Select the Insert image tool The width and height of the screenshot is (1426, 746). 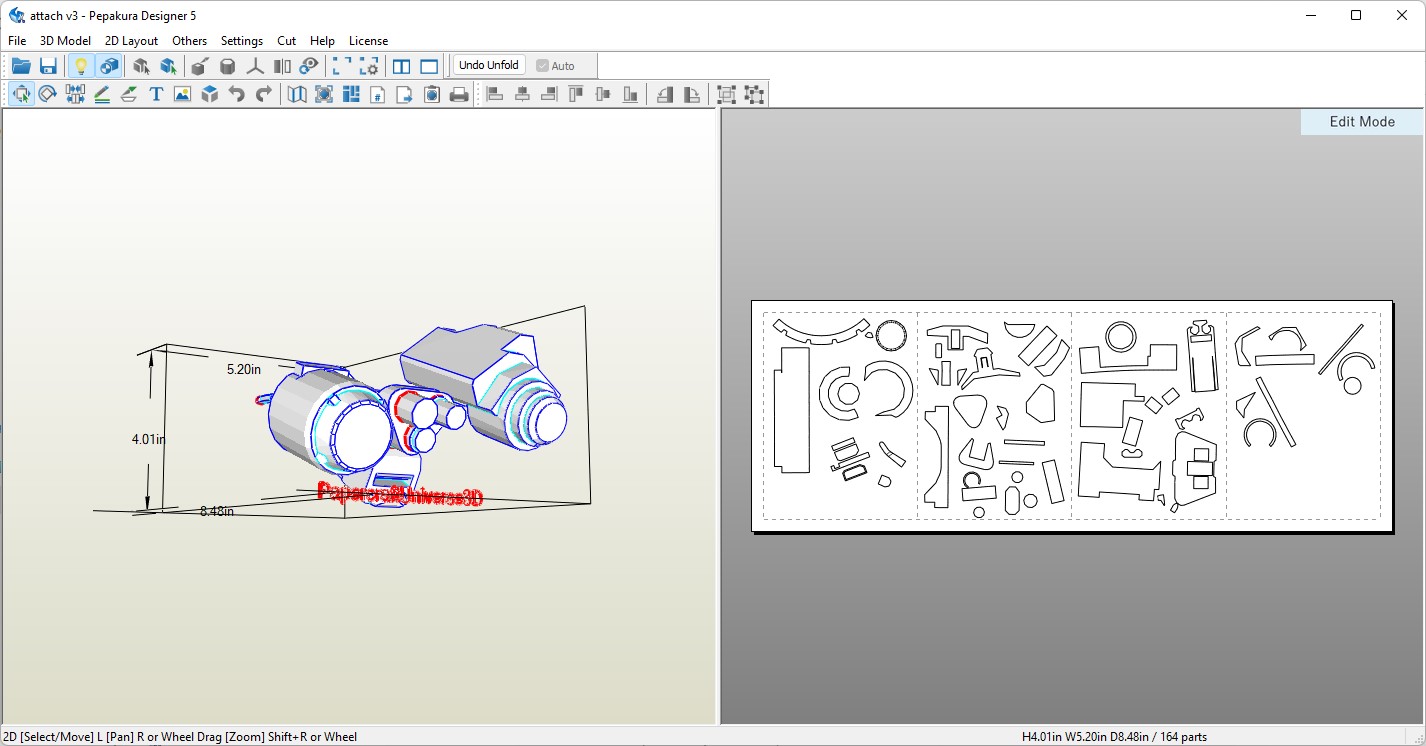pos(182,94)
